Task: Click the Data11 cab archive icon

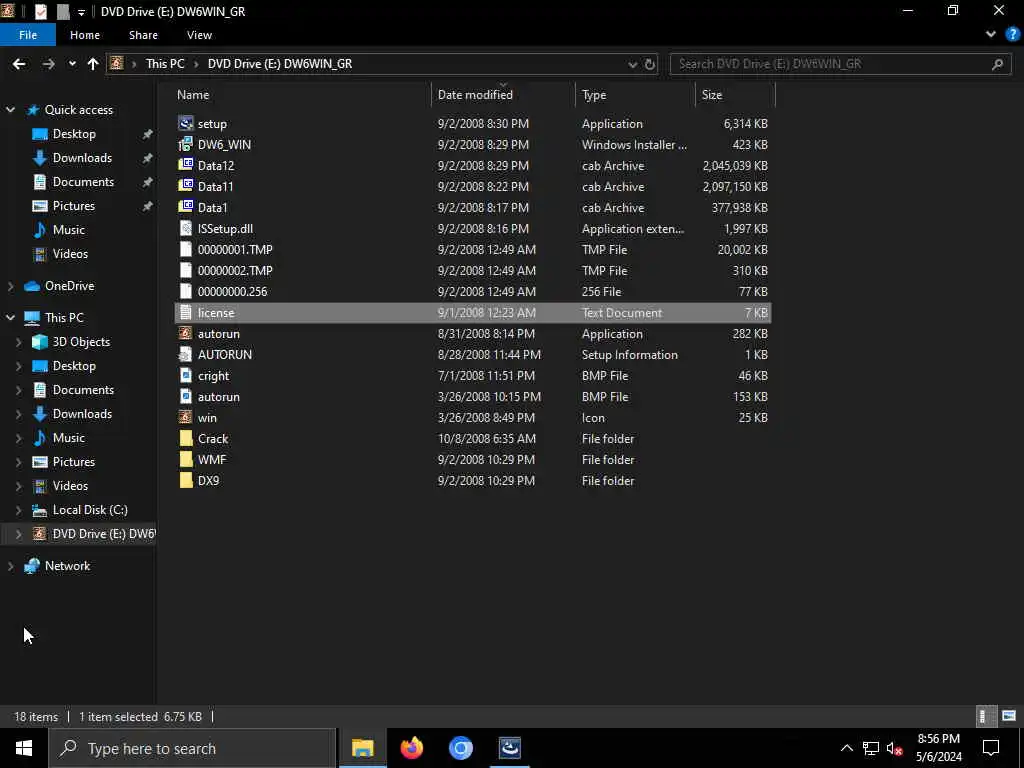Action: (186, 186)
